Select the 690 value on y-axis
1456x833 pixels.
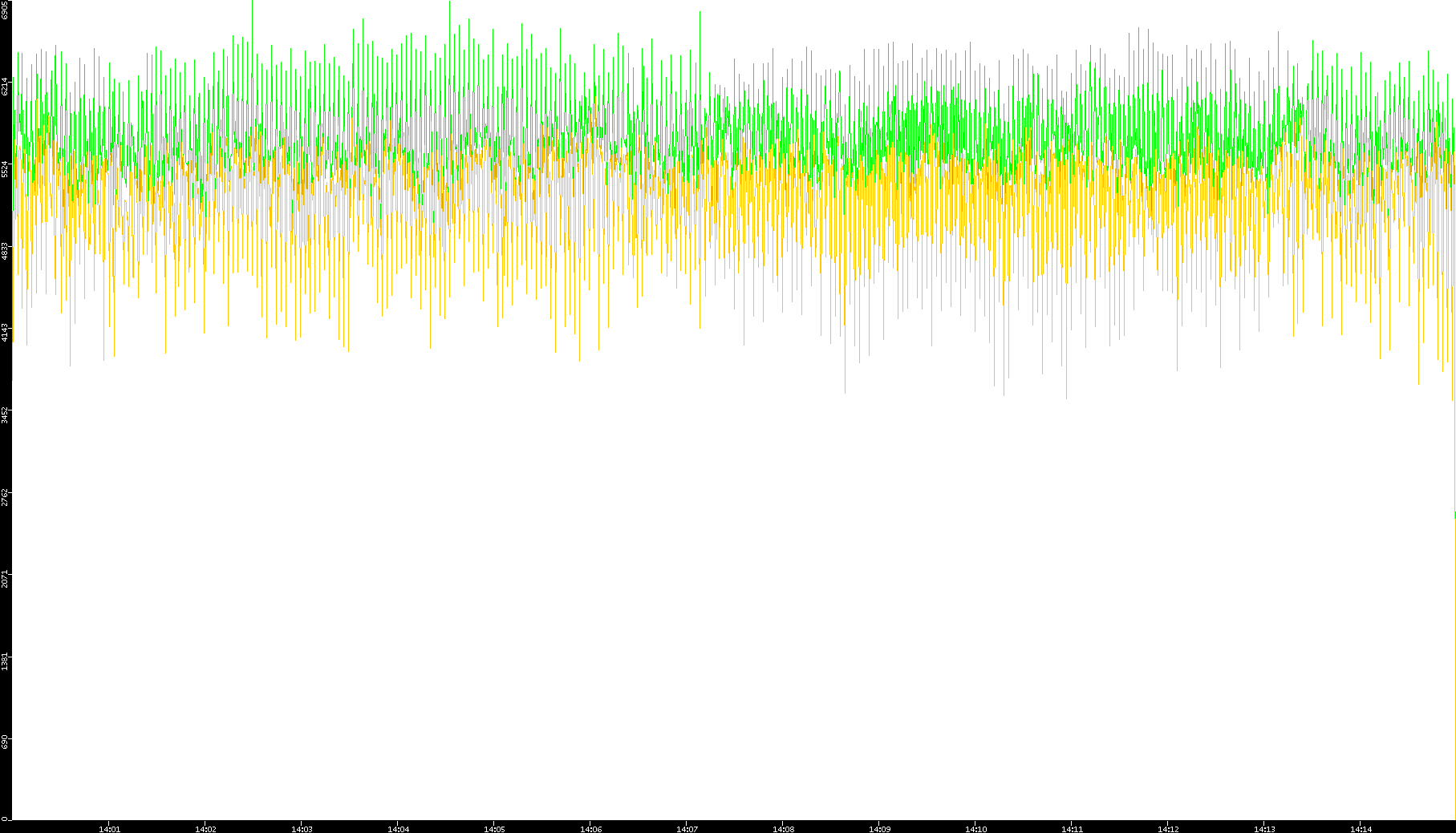tap(6, 742)
